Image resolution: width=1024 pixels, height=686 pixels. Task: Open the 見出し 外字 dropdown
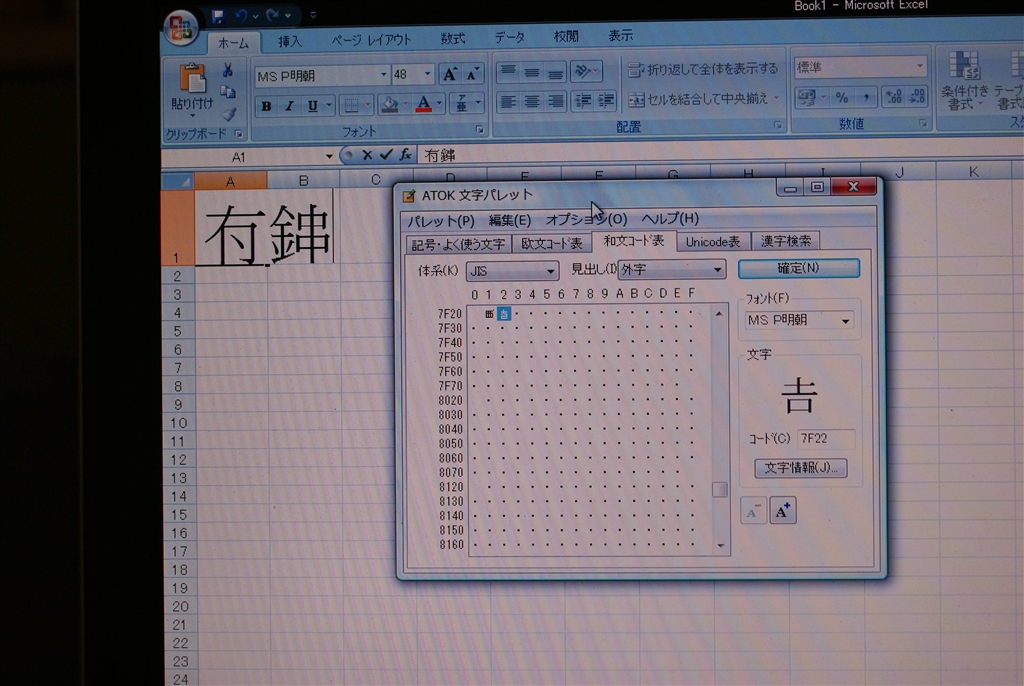pyautogui.click(x=671, y=269)
